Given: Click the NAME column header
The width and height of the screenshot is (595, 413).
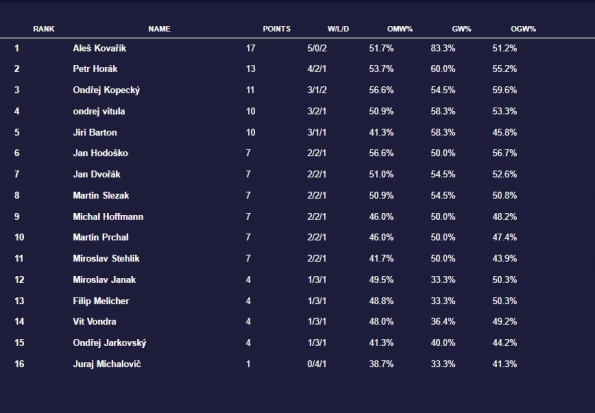Looking at the screenshot, I should point(159,29).
